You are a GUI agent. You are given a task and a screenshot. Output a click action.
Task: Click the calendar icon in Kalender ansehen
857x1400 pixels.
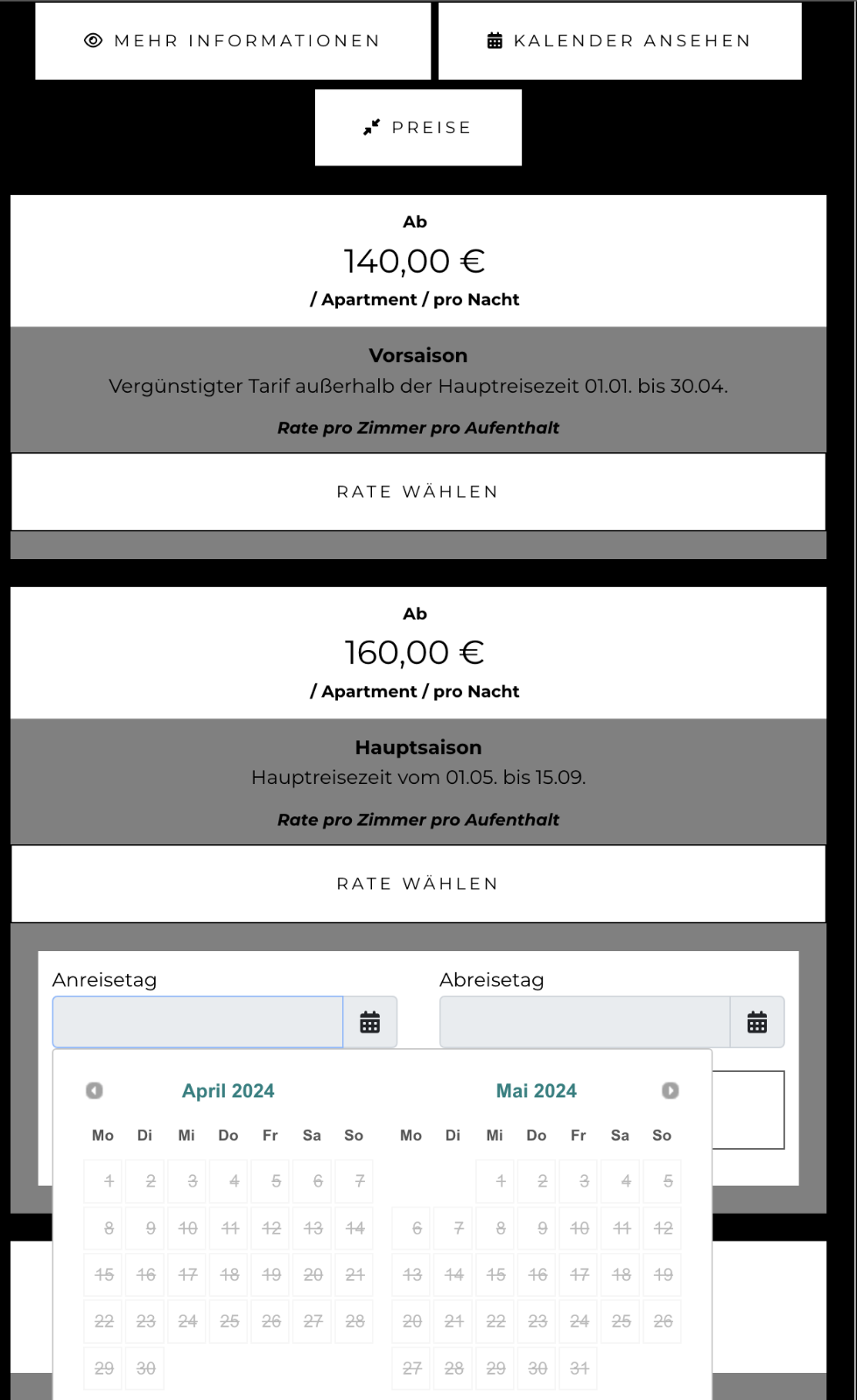click(495, 40)
